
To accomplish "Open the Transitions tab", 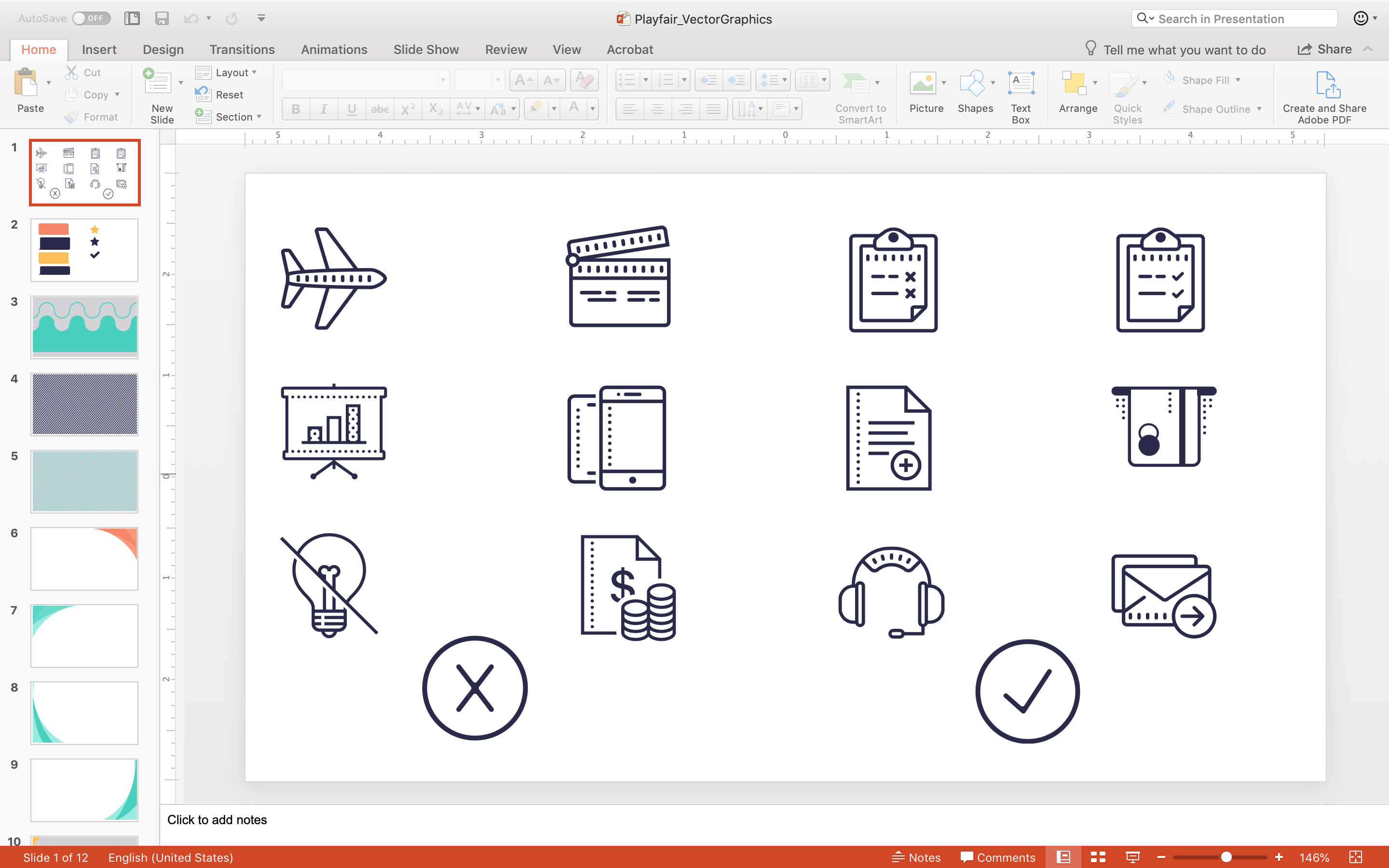I will pos(242,49).
